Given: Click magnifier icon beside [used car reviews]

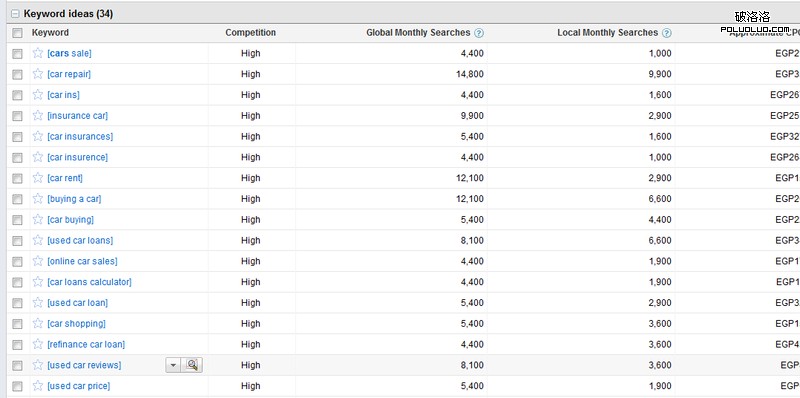Looking at the screenshot, I should point(192,365).
